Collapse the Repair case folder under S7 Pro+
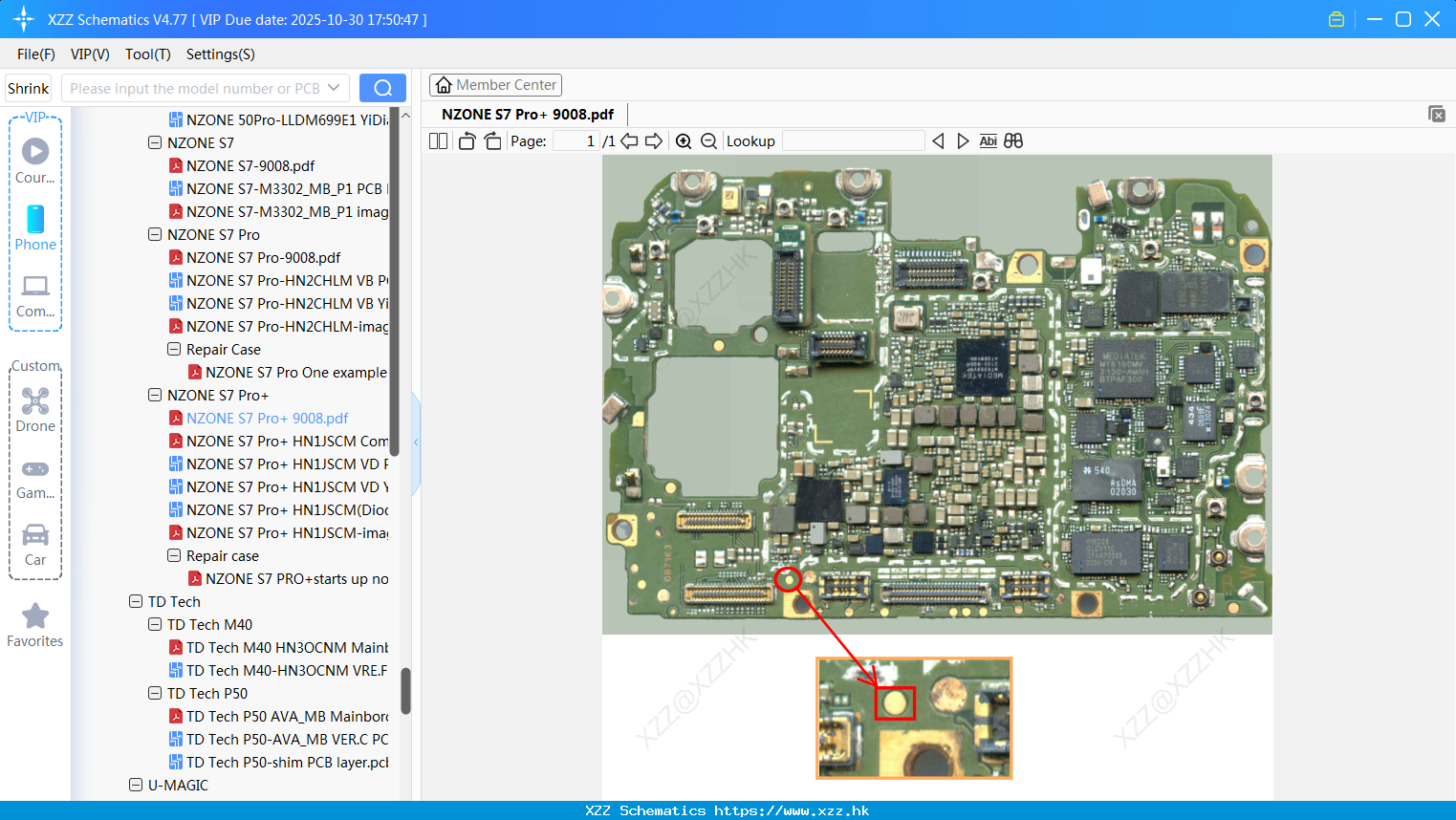The height and width of the screenshot is (820, 1456). (174, 555)
